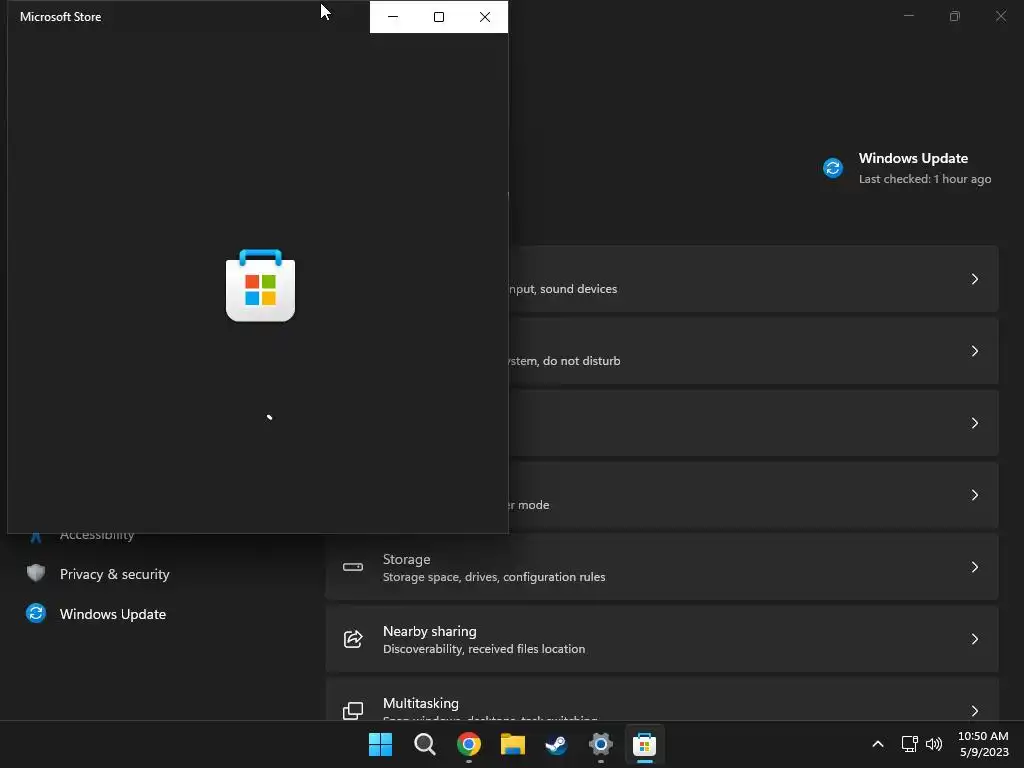Minimize the Settings window behind

coord(909,16)
